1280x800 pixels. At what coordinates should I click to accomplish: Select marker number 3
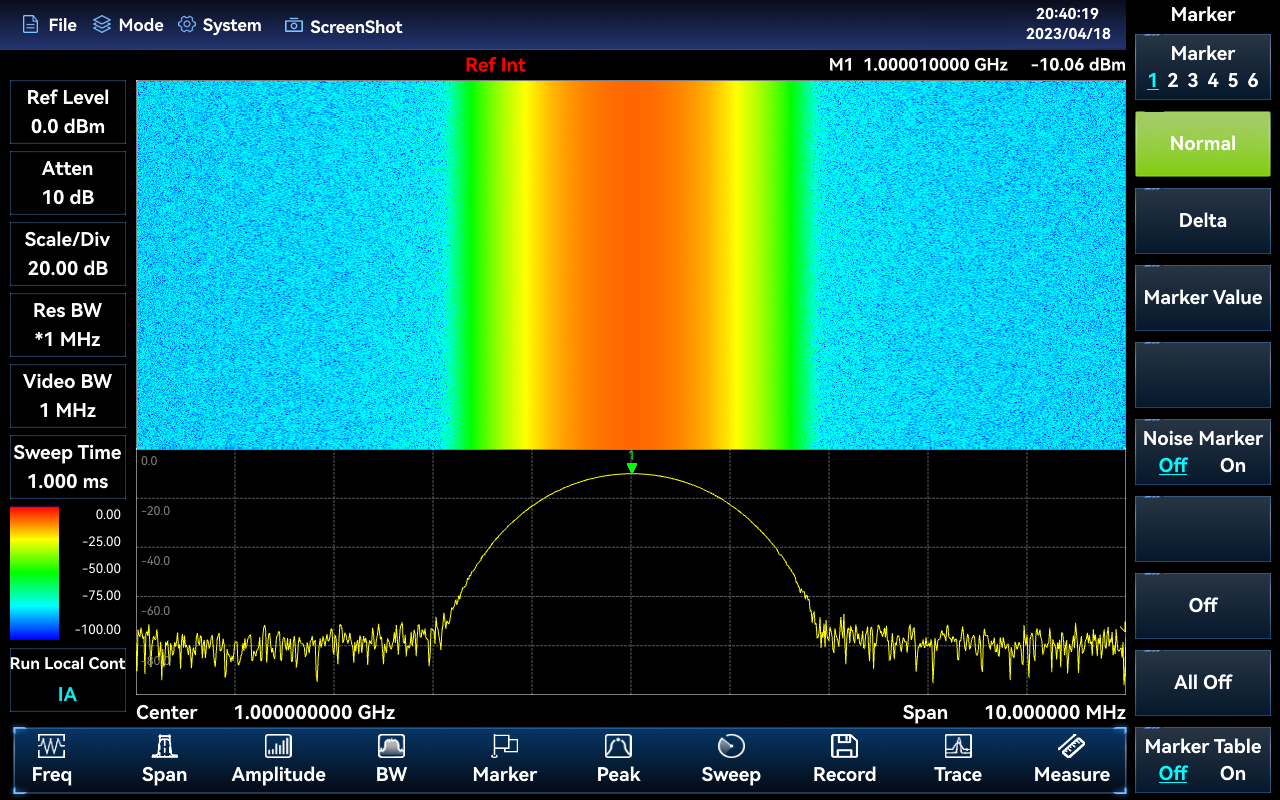tap(1192, 81)
